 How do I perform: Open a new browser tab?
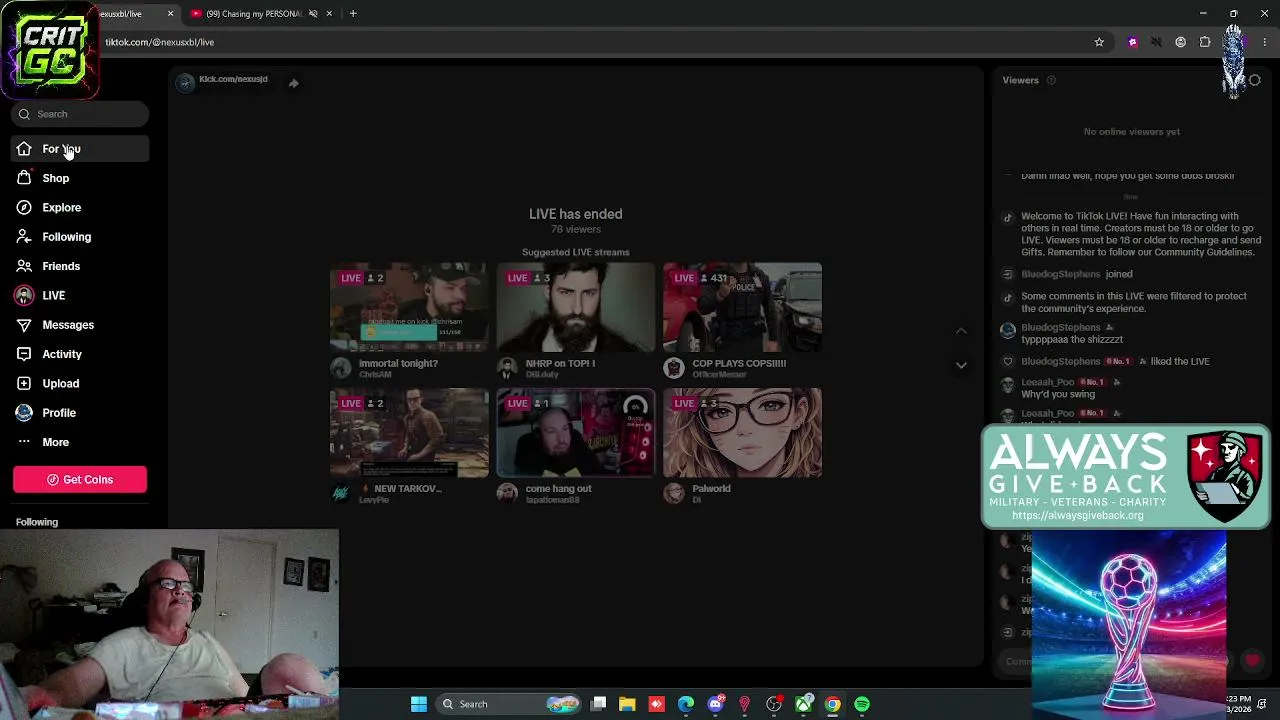353,14
